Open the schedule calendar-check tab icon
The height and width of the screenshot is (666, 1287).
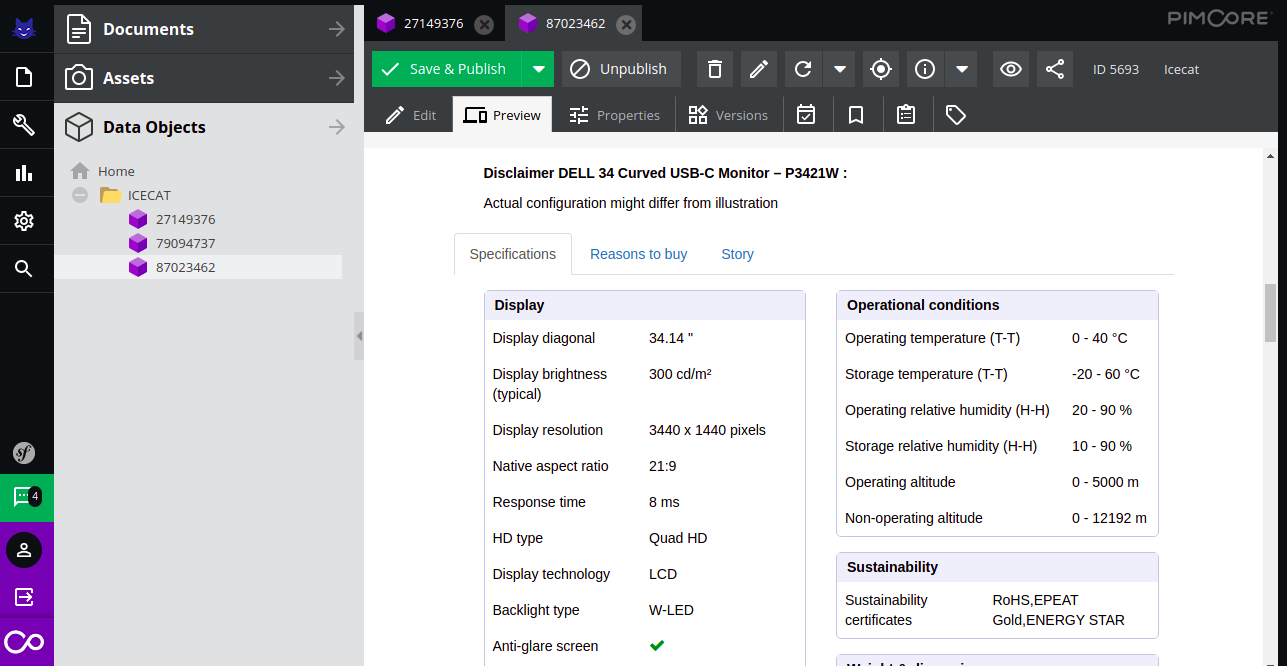(x=806, y=115)
